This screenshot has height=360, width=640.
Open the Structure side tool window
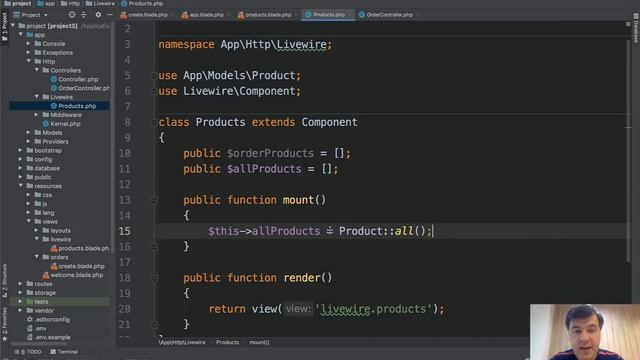coord(4,281)
